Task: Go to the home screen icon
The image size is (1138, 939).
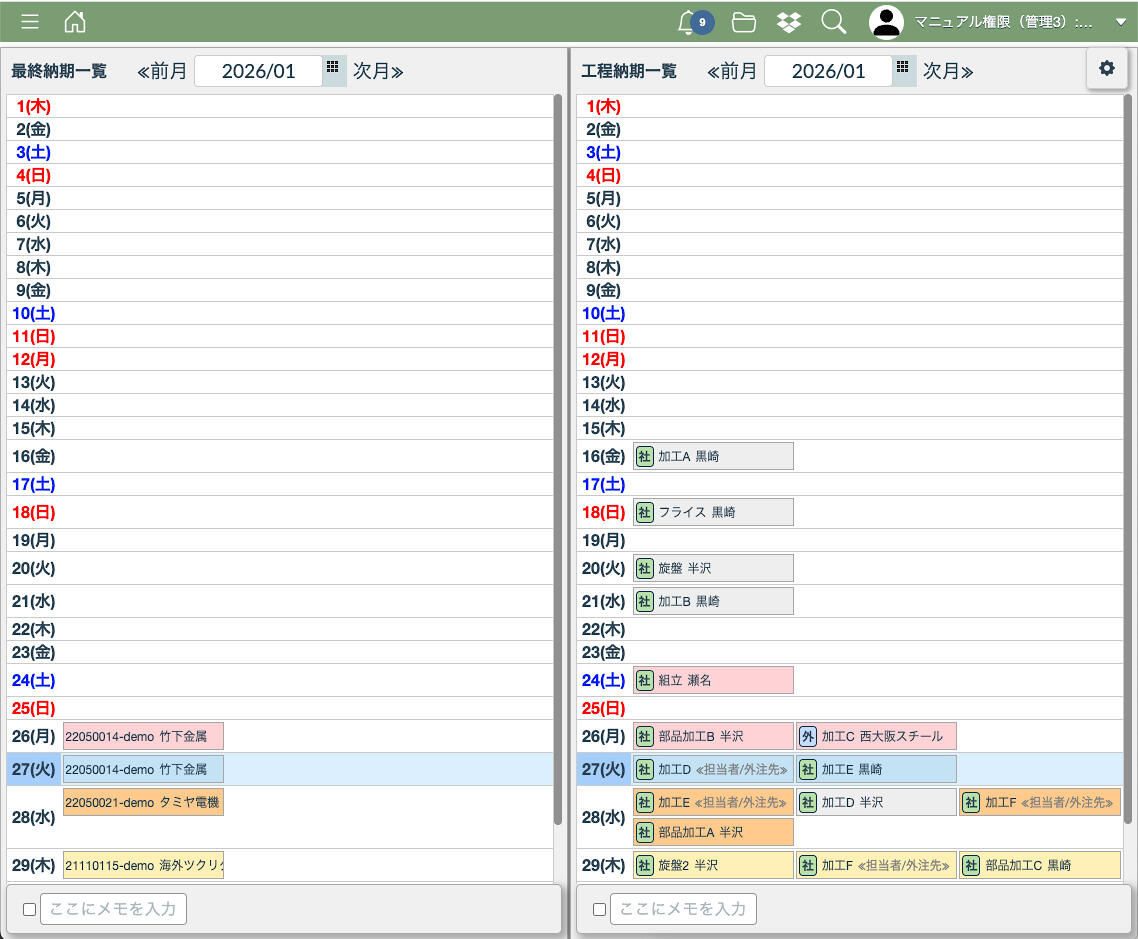Action: (75, 22)
